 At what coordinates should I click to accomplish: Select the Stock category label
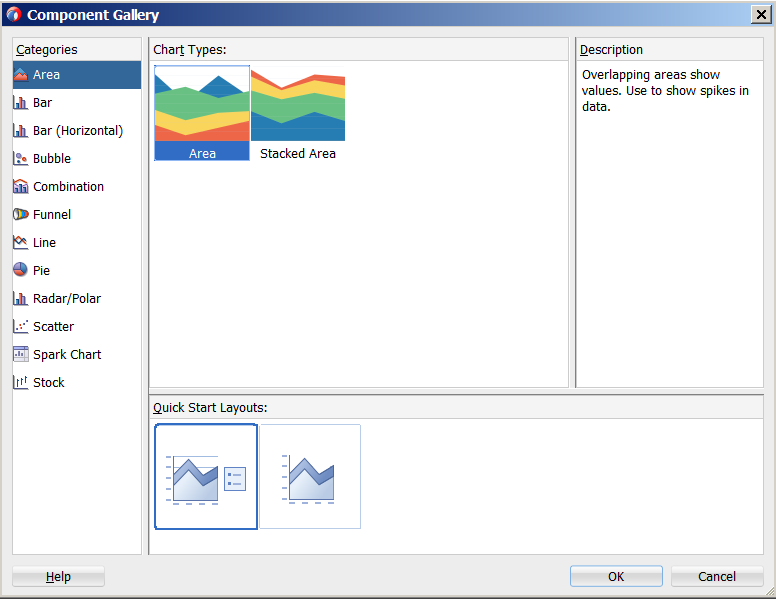point(48,382)
